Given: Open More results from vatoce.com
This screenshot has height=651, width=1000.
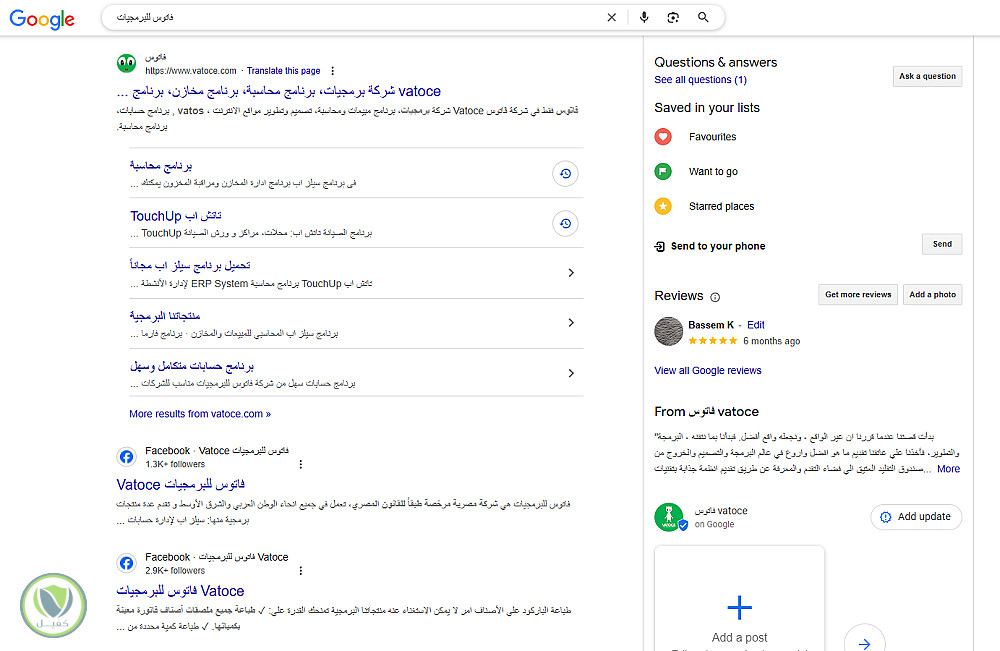Looking at the screenshot, I should click(200, 414).
